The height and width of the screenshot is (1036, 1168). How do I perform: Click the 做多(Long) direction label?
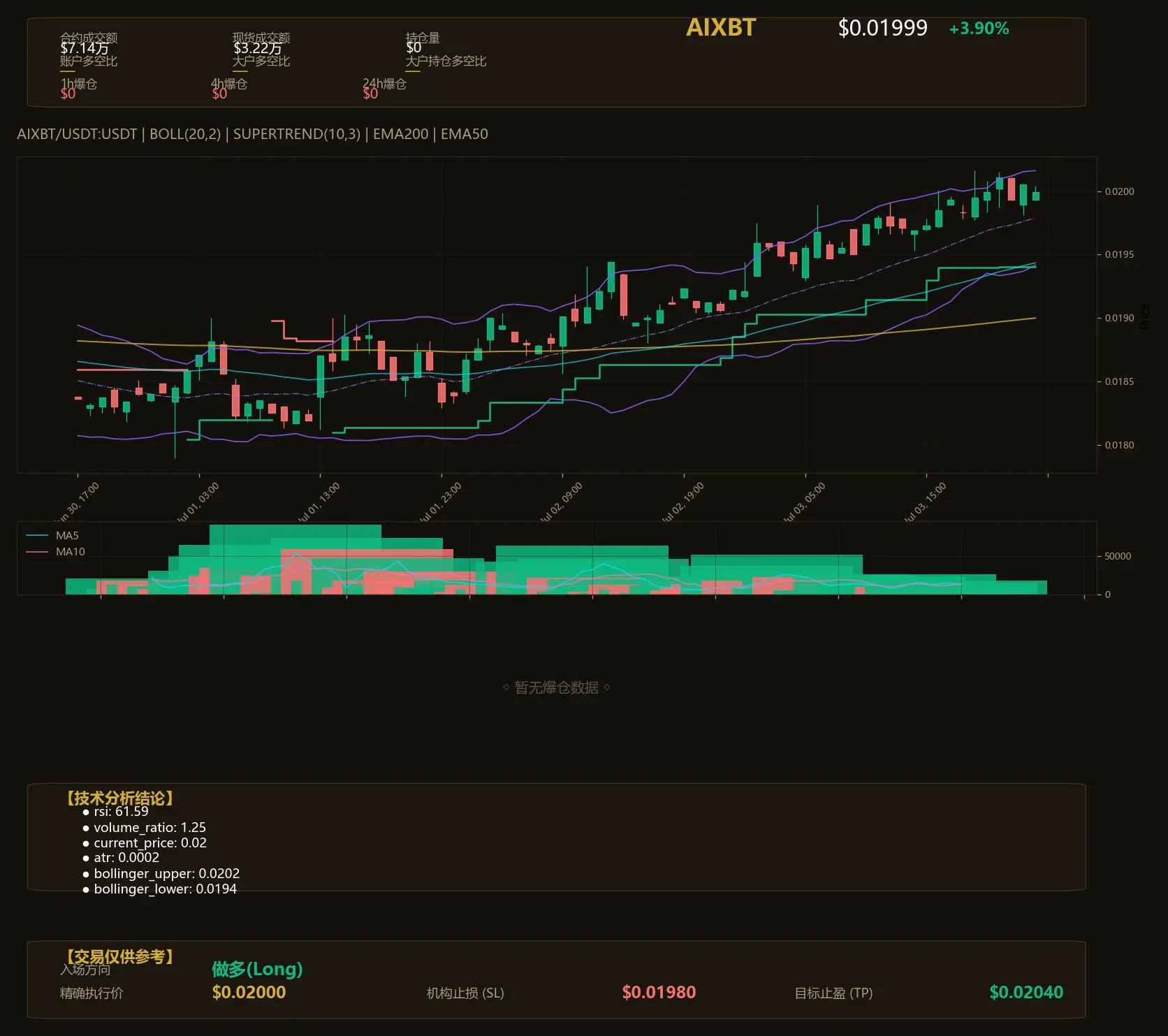pos(257,969)
